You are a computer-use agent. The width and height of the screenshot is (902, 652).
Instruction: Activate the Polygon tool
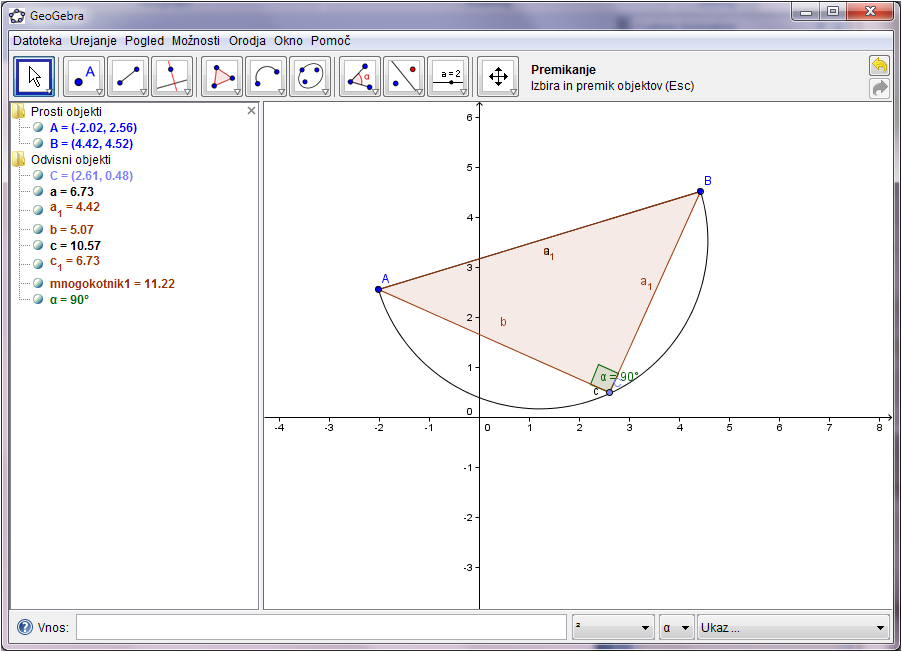click(218, 76)
